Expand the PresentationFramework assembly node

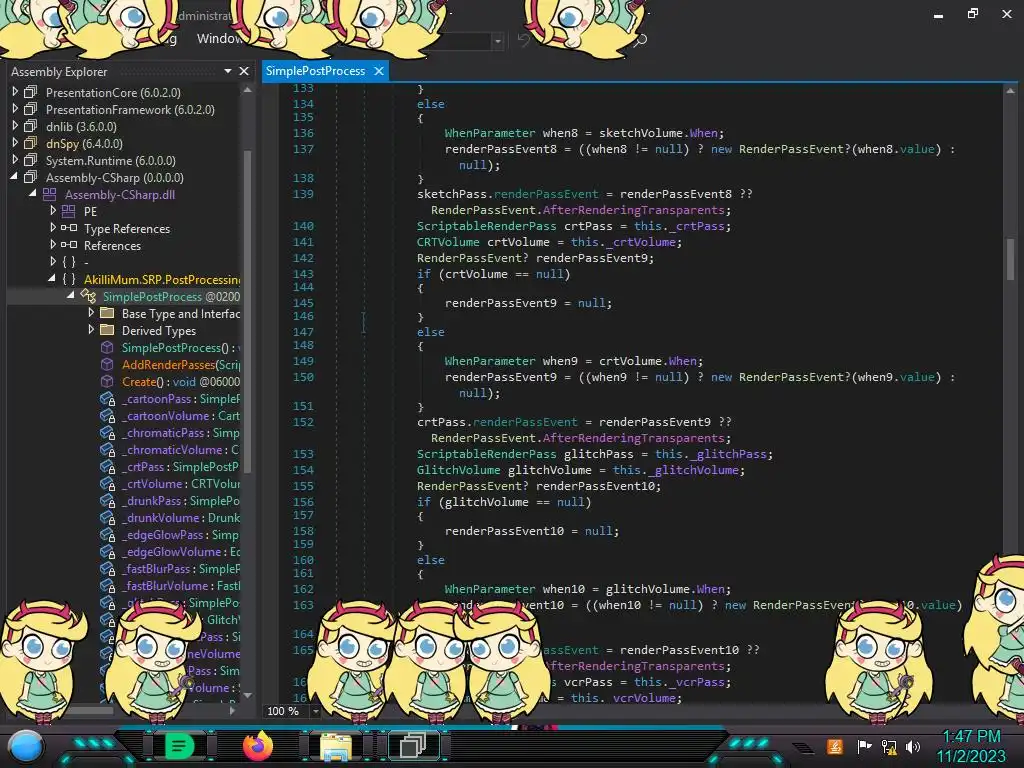click(15, 109)
